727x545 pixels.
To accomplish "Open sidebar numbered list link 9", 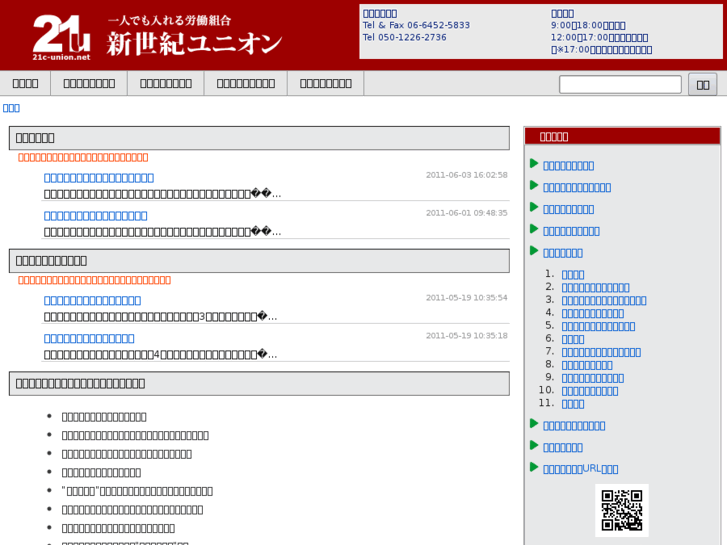I will tap(593, 378).
